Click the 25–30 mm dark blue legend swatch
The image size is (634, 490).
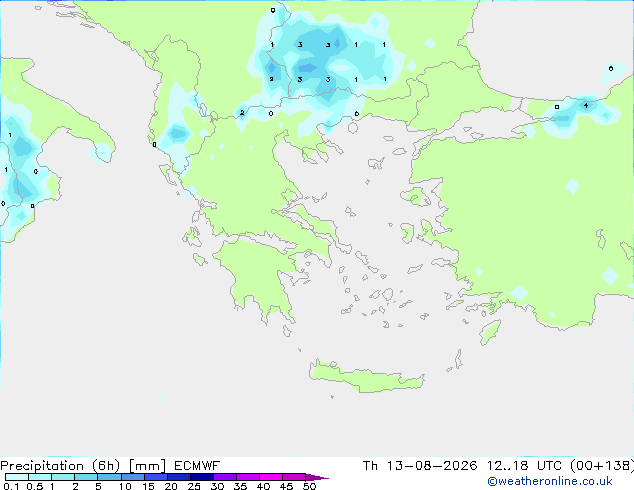tap(202, 477)
